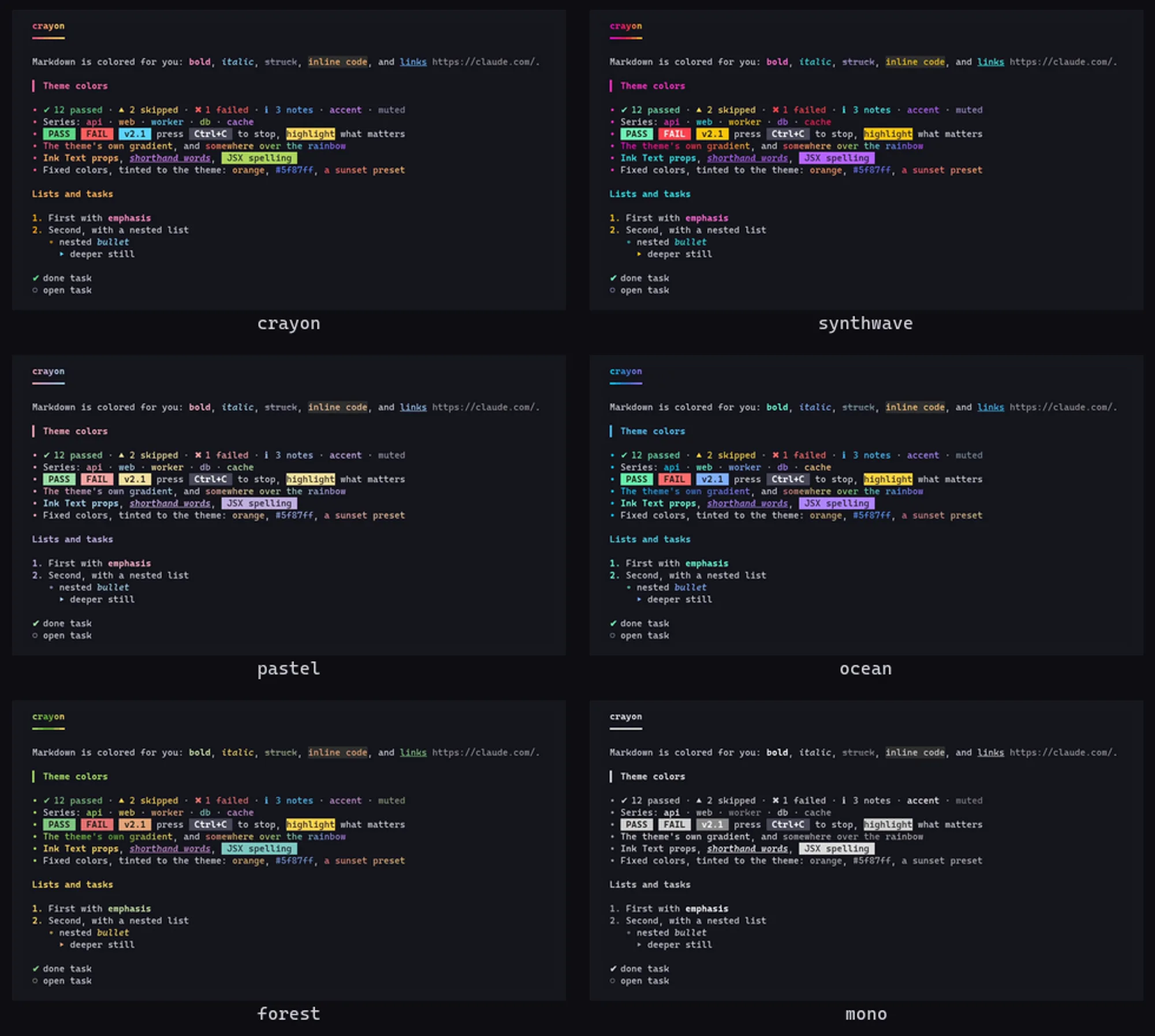Toggle the open task circle in the forest panel

tap(35, 981)
